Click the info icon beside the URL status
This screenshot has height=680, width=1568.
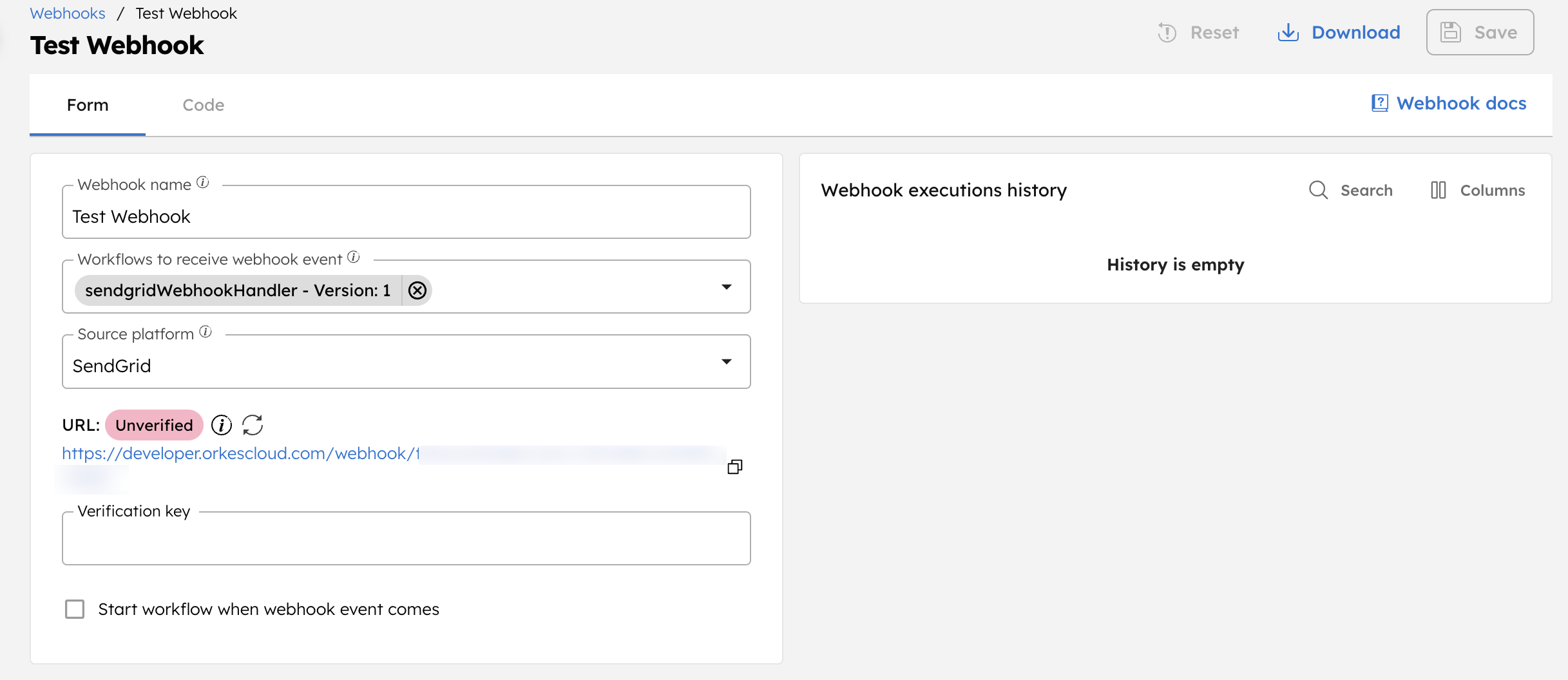click(x=222, y=424)
